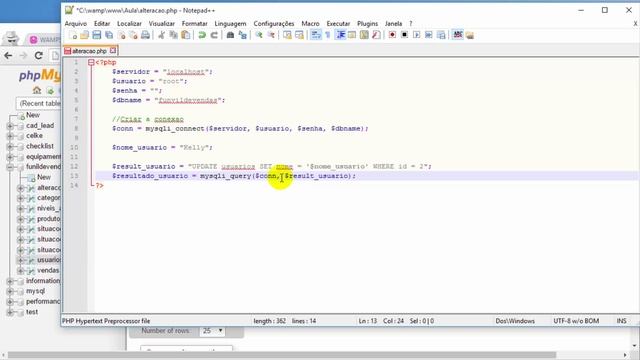This screenshot has width=640, height=360.
Task: Toggle the ABC spell-check toolbar icon
Action: point(458,35)
